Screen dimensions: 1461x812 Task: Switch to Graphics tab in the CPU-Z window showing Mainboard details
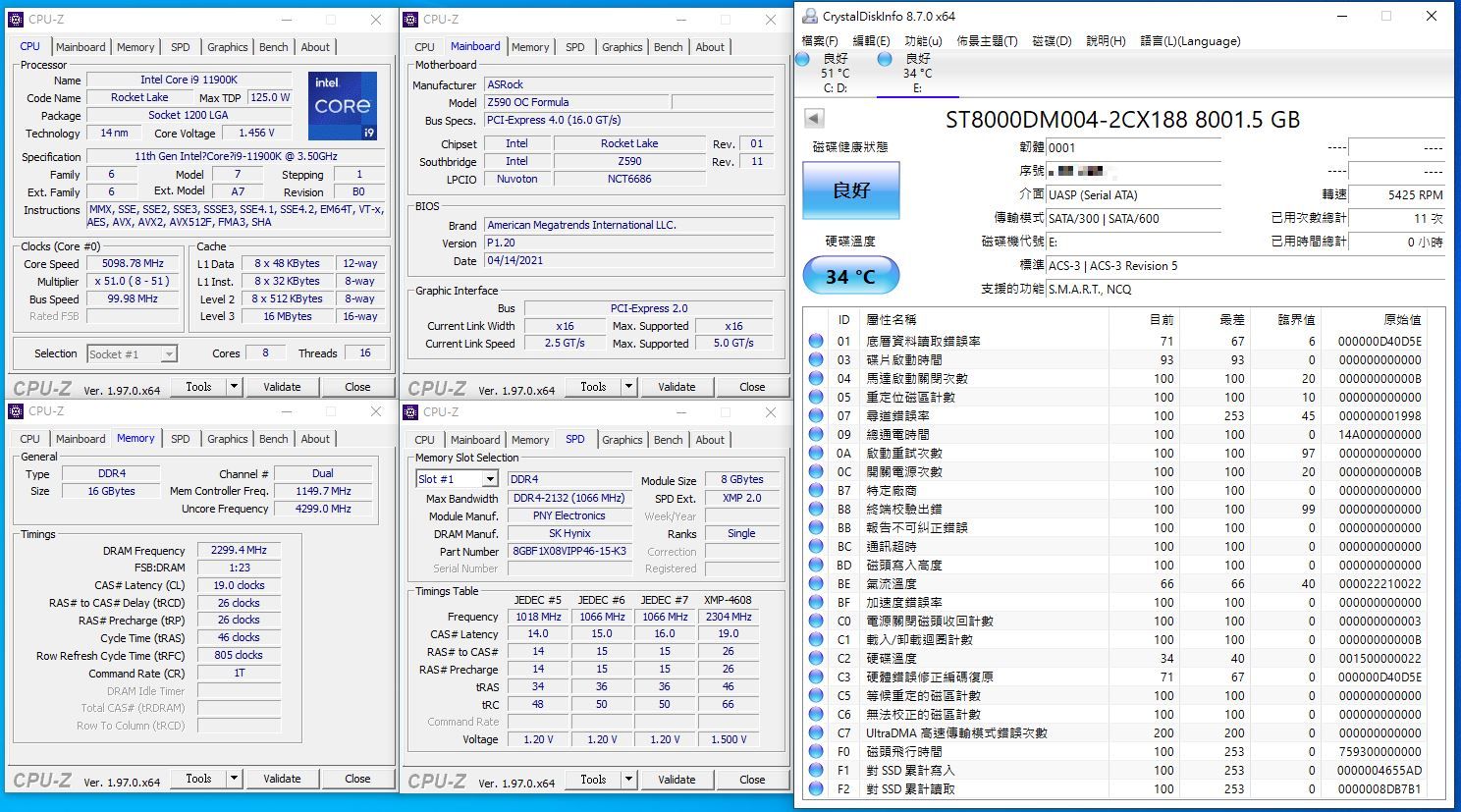622,47
